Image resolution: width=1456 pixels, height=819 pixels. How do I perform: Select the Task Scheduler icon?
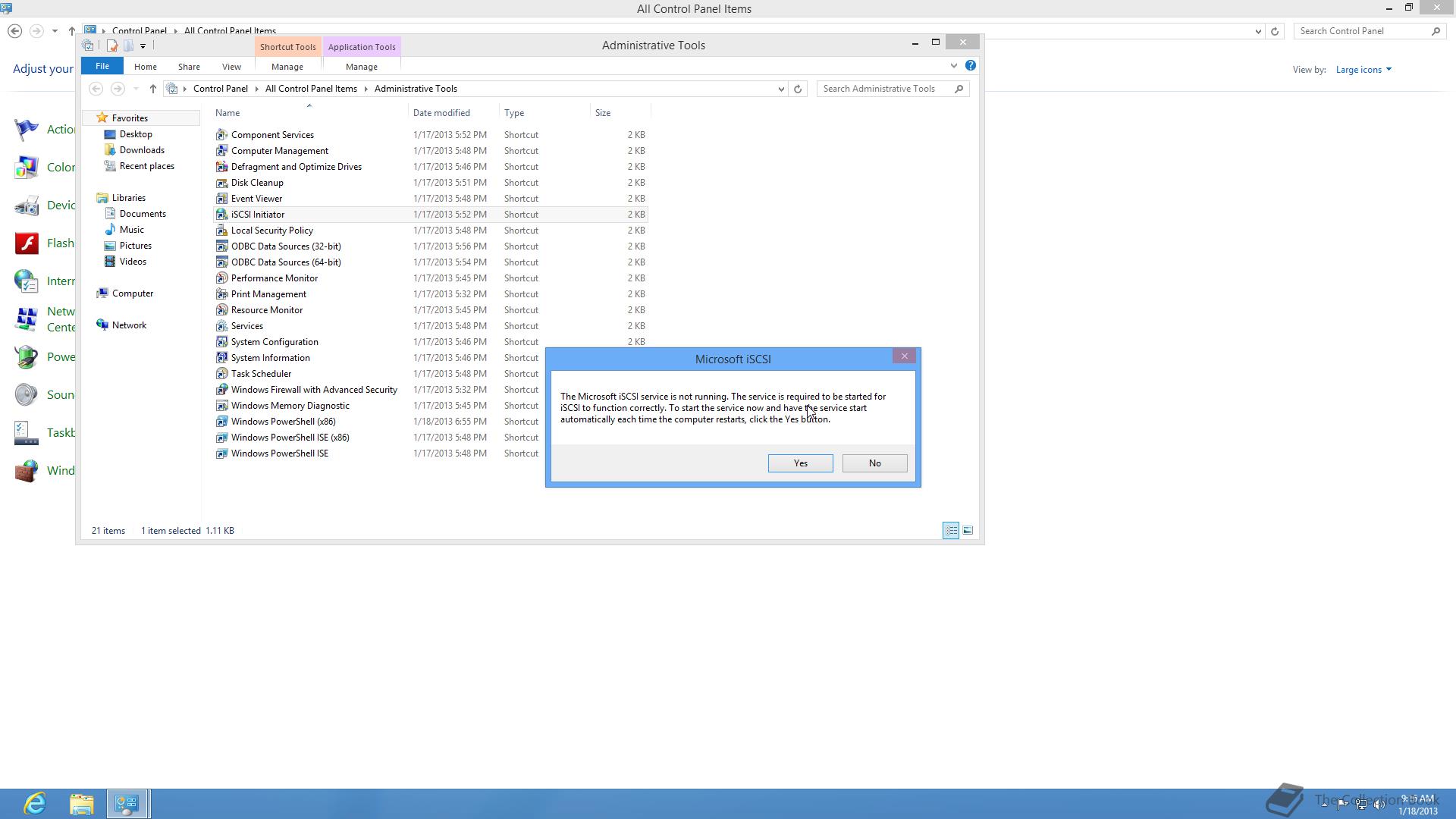(221, 374)
